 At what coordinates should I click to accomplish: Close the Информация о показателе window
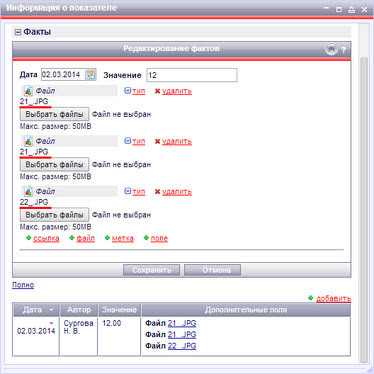(x=364, y=9)
